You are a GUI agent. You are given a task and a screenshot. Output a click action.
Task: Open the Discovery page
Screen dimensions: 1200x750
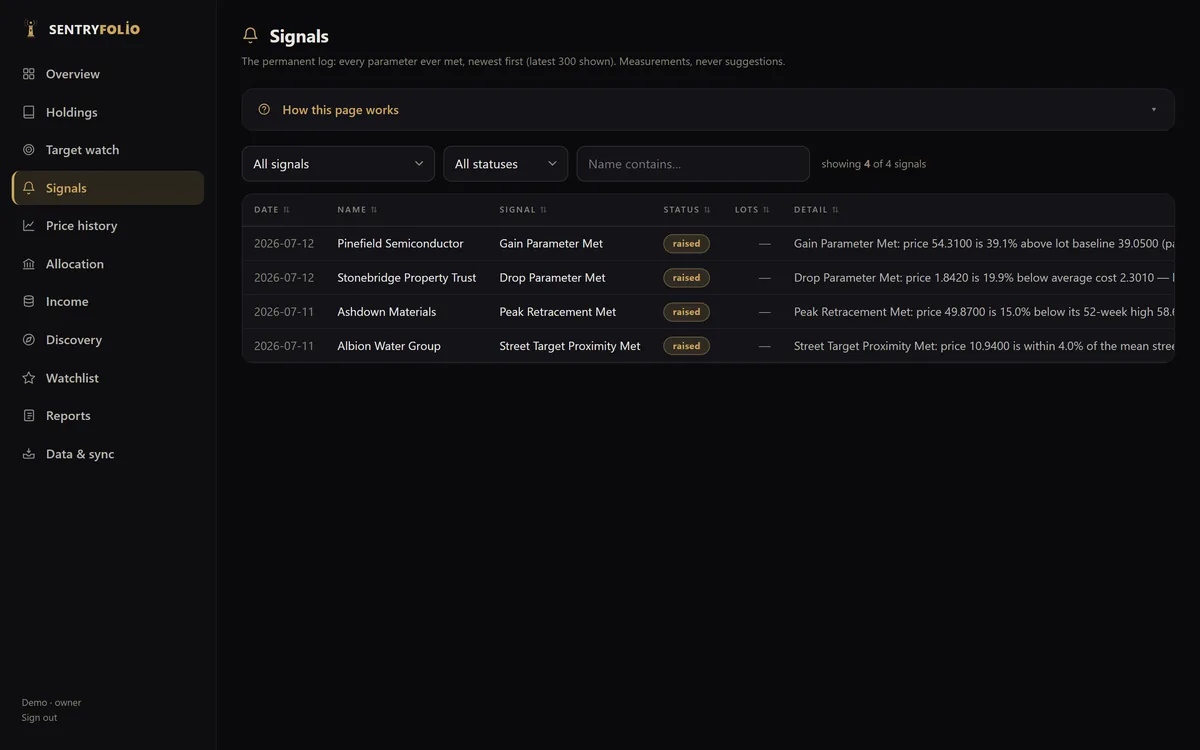[108, 340]
